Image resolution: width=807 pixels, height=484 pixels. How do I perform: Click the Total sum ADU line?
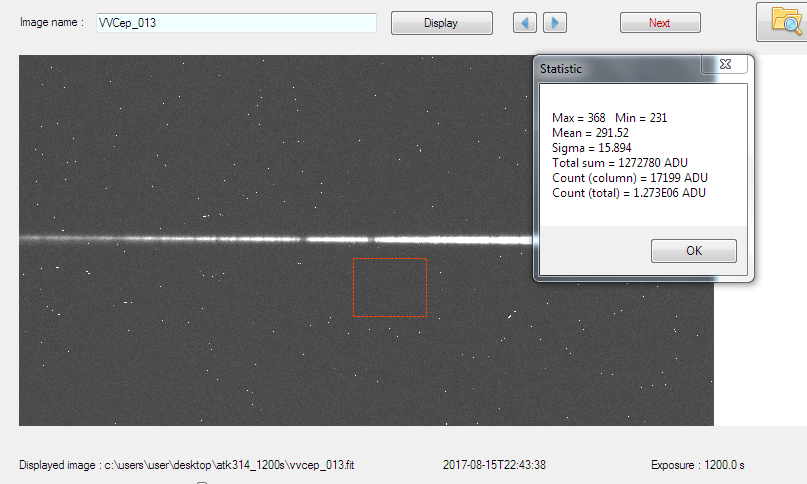619,163
